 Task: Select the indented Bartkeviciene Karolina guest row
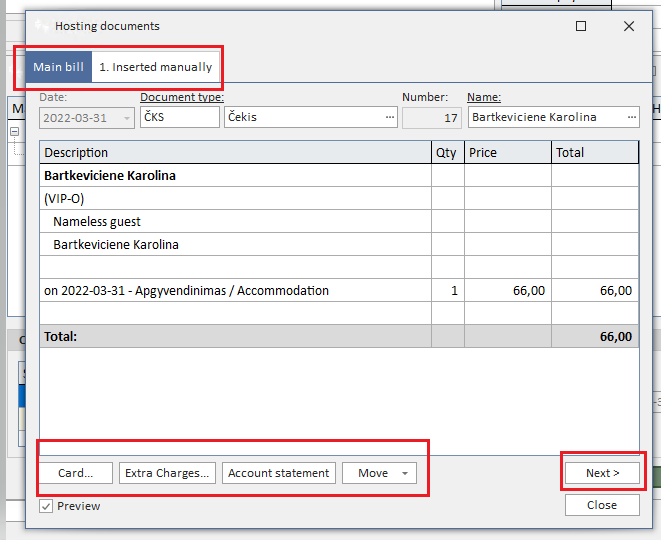tap(339, 244)
